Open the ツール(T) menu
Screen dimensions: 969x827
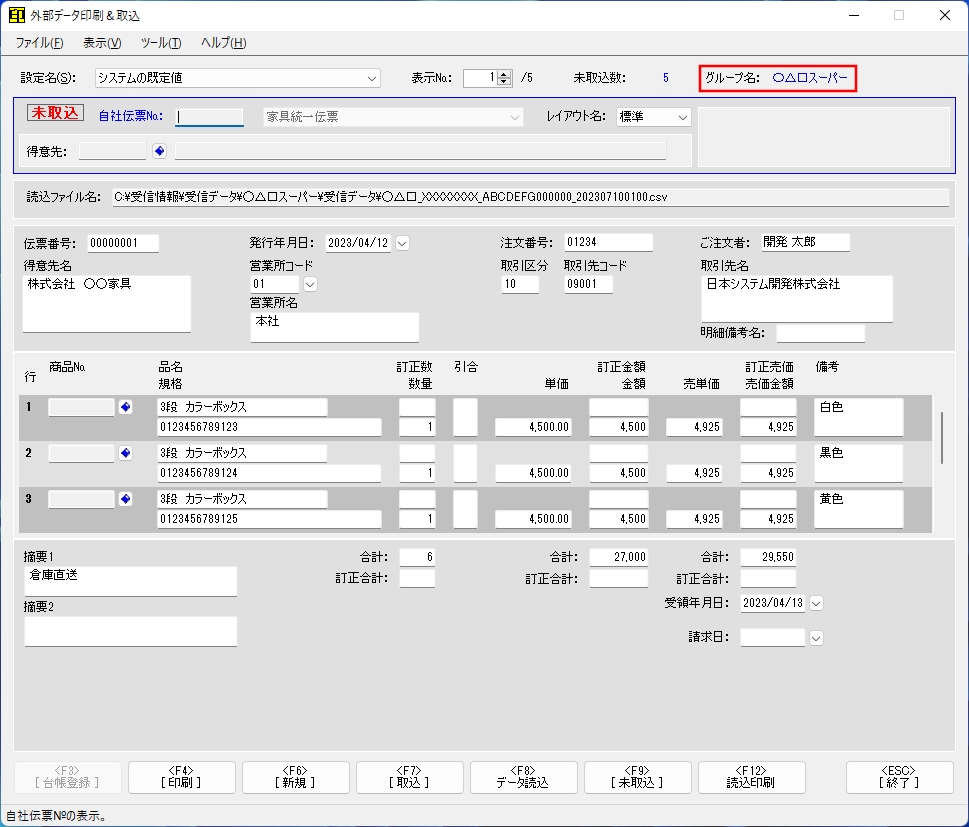[161, 43]
